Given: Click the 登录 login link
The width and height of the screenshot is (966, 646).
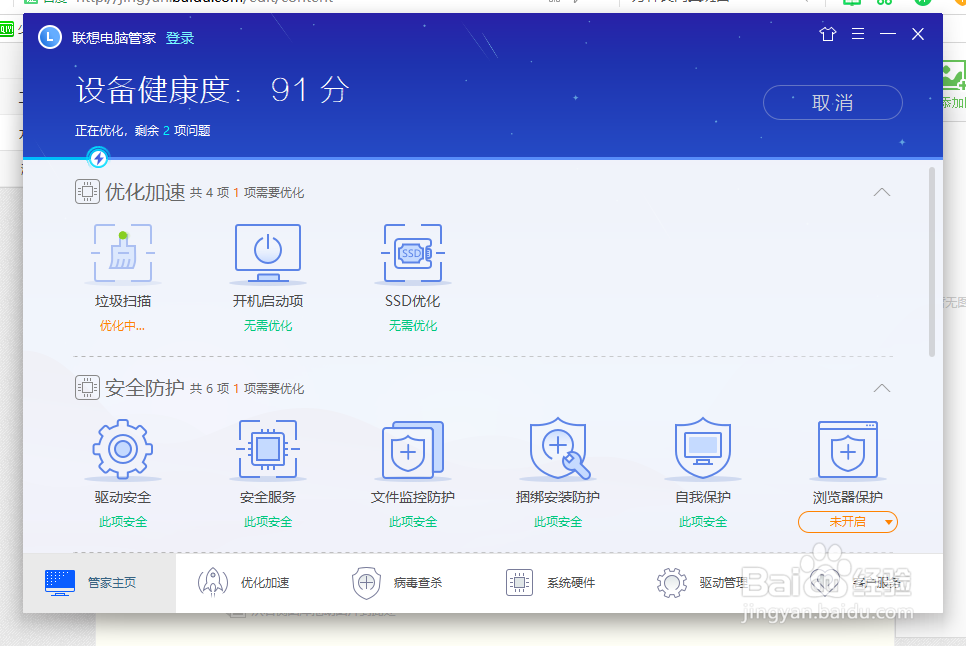Looking at the screenshot, I should click(180, 38).
